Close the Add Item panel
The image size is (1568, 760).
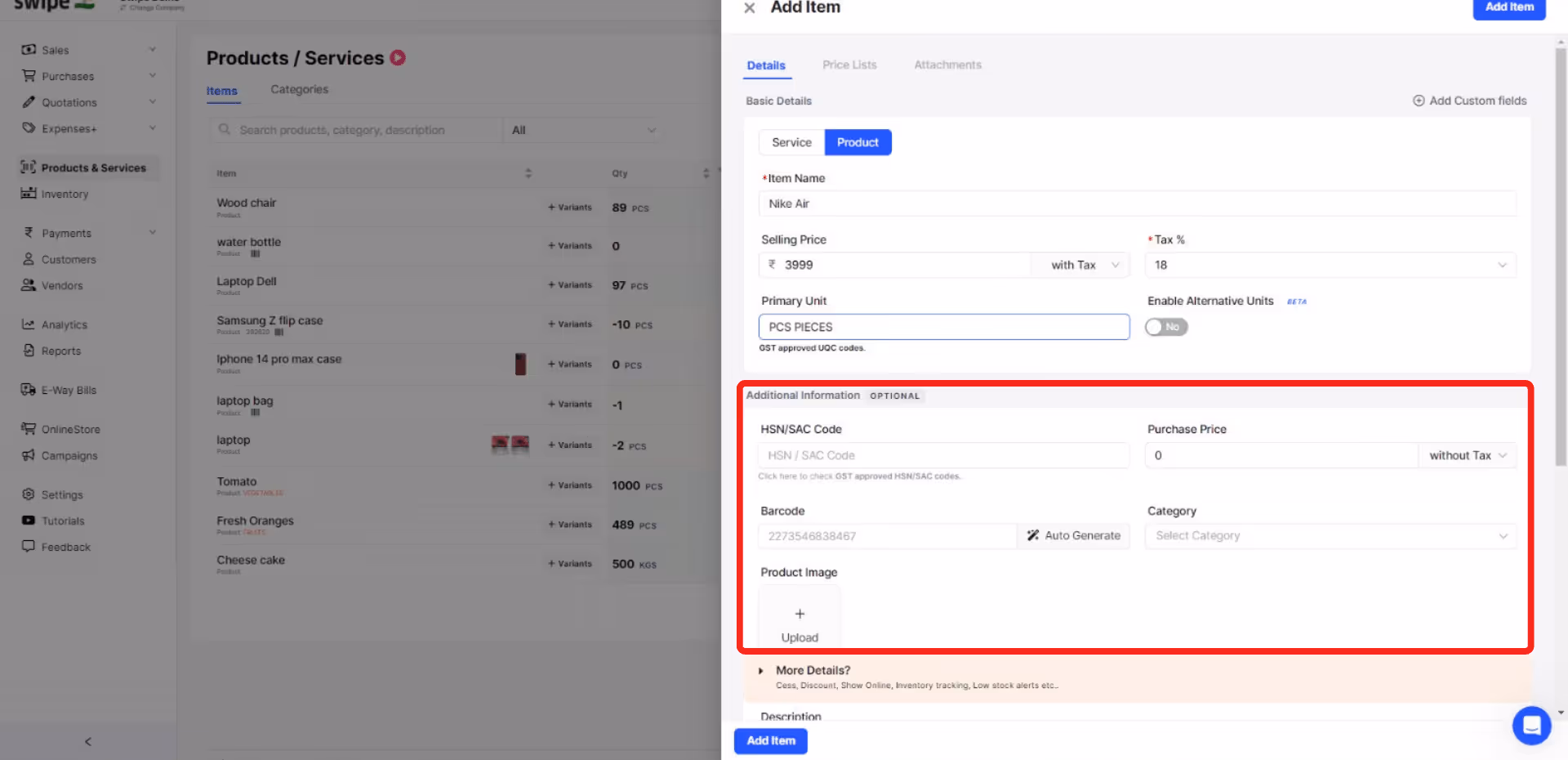click(749, 8)
